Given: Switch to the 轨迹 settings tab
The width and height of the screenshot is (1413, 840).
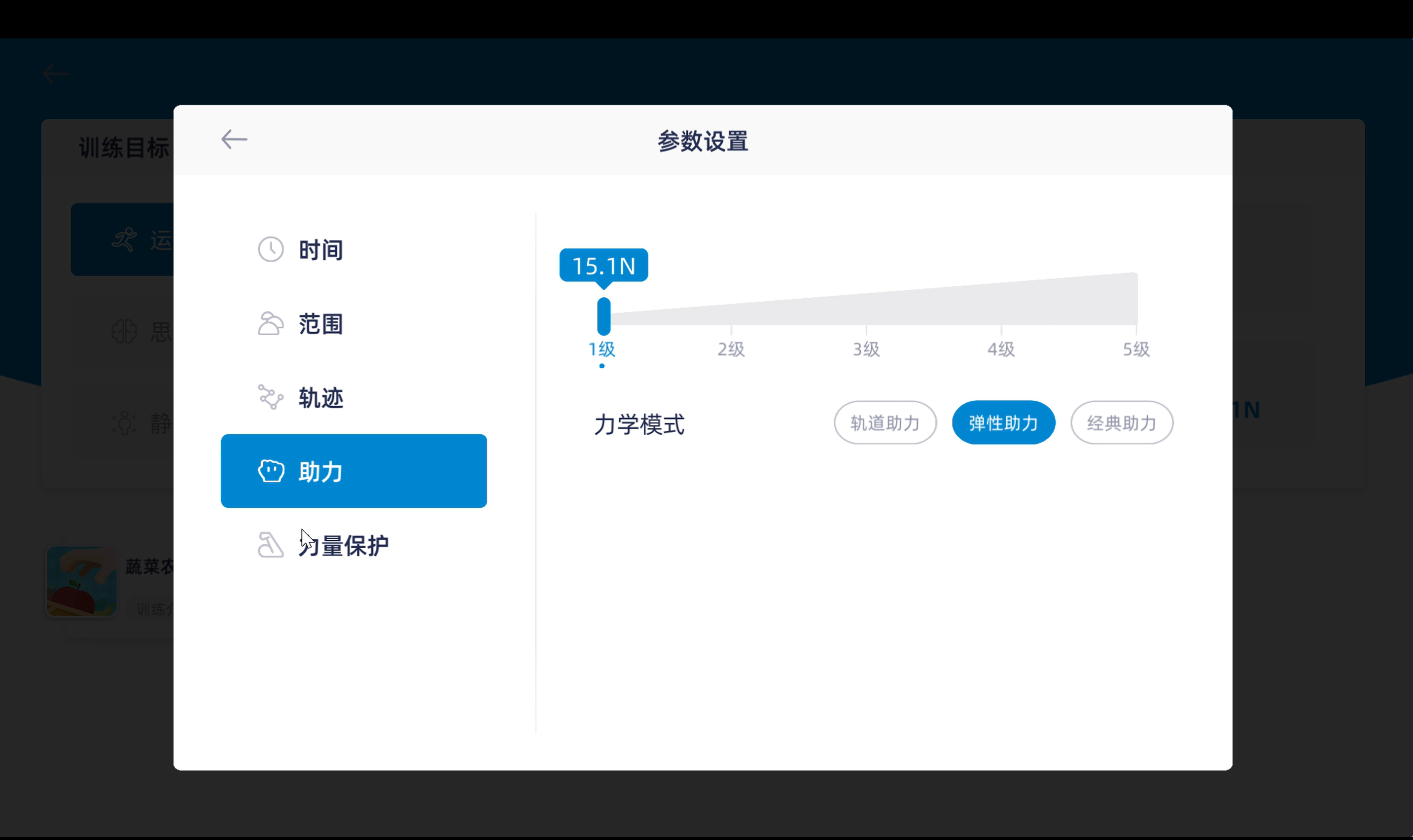Looking at the screenshot, I should (320, 397).
